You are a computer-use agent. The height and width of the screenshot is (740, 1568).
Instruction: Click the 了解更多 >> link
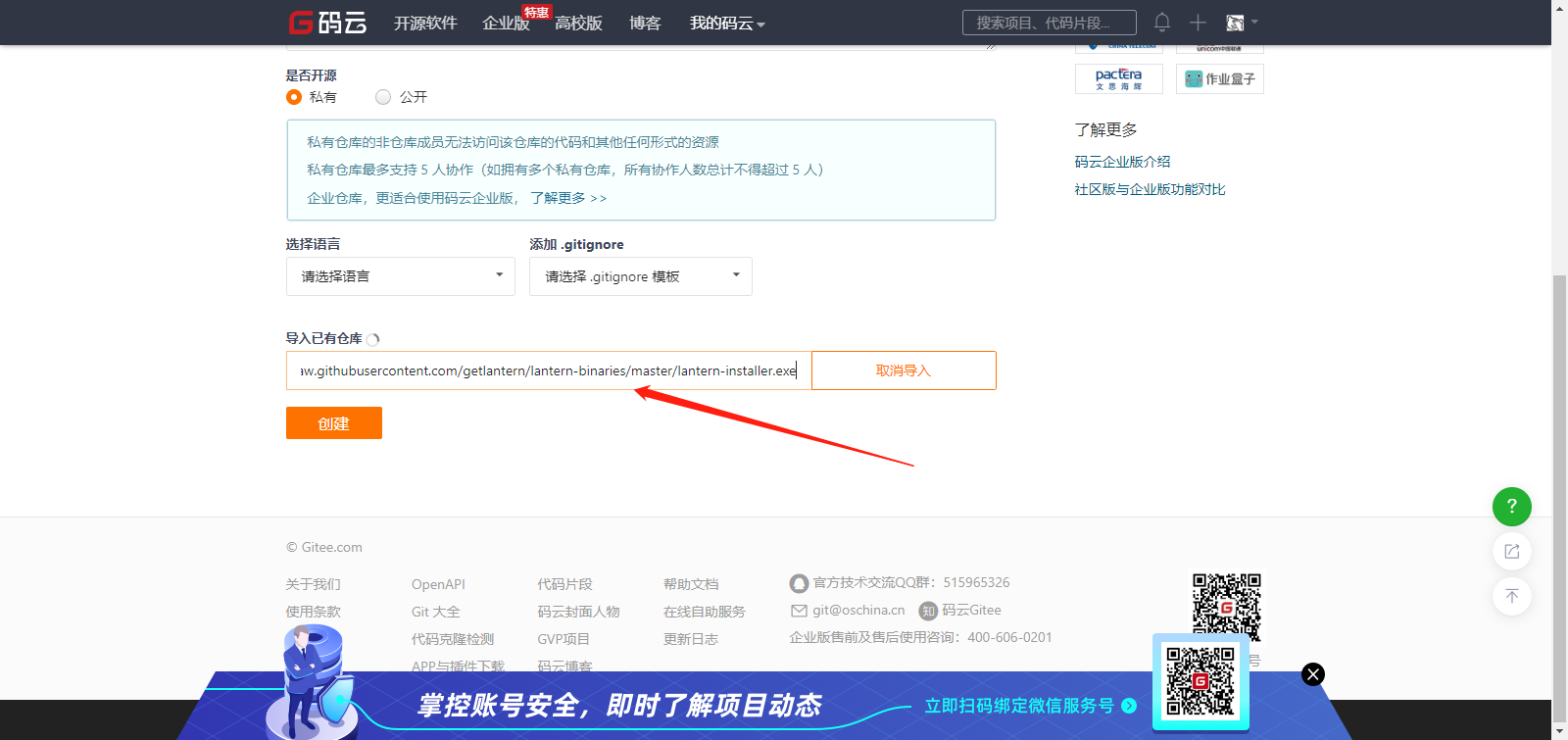pyautogui.click(x=568, y=198)
